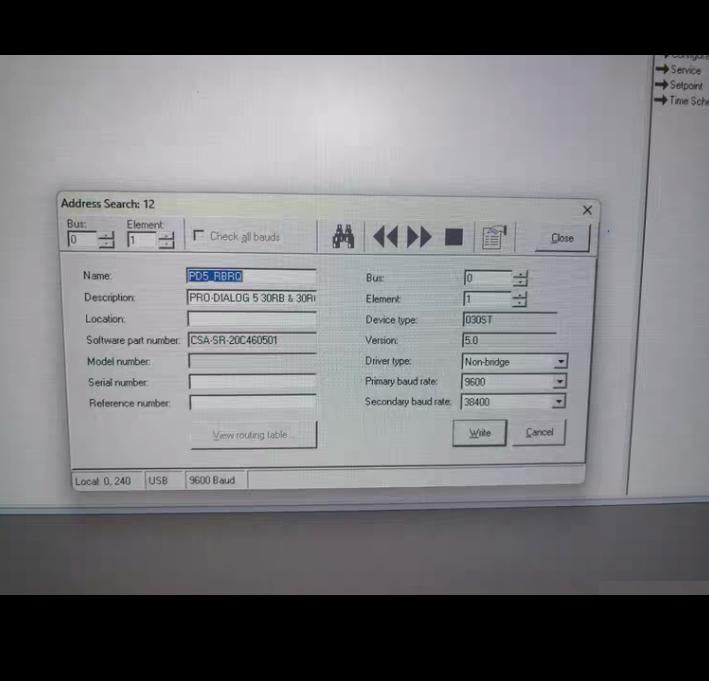This screenshot has height=681, width=709.
Task: Click the Description field
Action: (x=251, y=298)
